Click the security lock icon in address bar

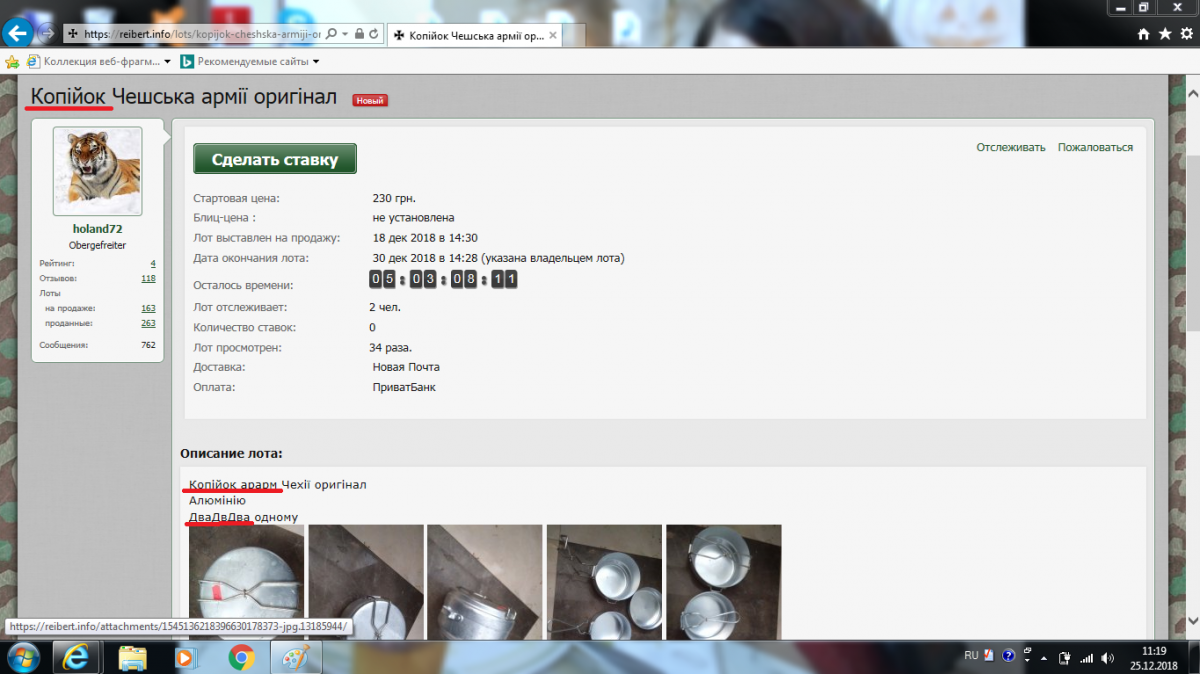click(359, 34)
